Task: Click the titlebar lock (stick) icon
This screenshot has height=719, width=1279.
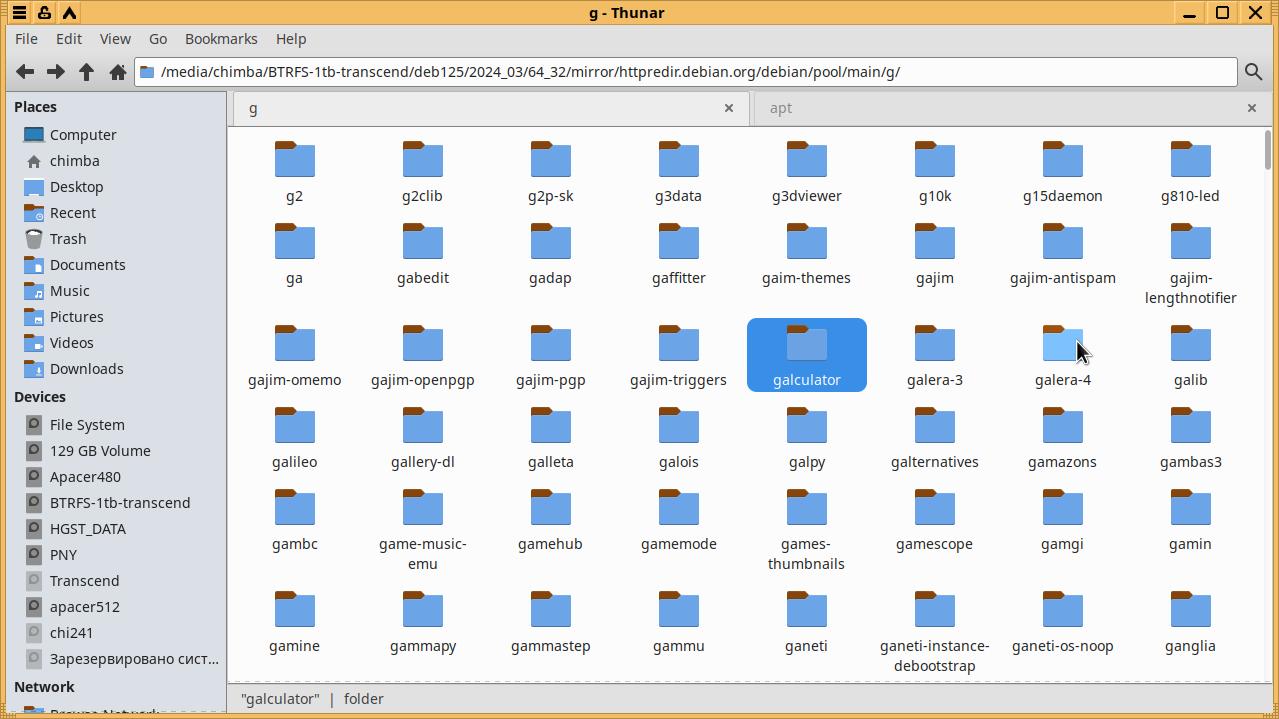Action: coord(44,13)
